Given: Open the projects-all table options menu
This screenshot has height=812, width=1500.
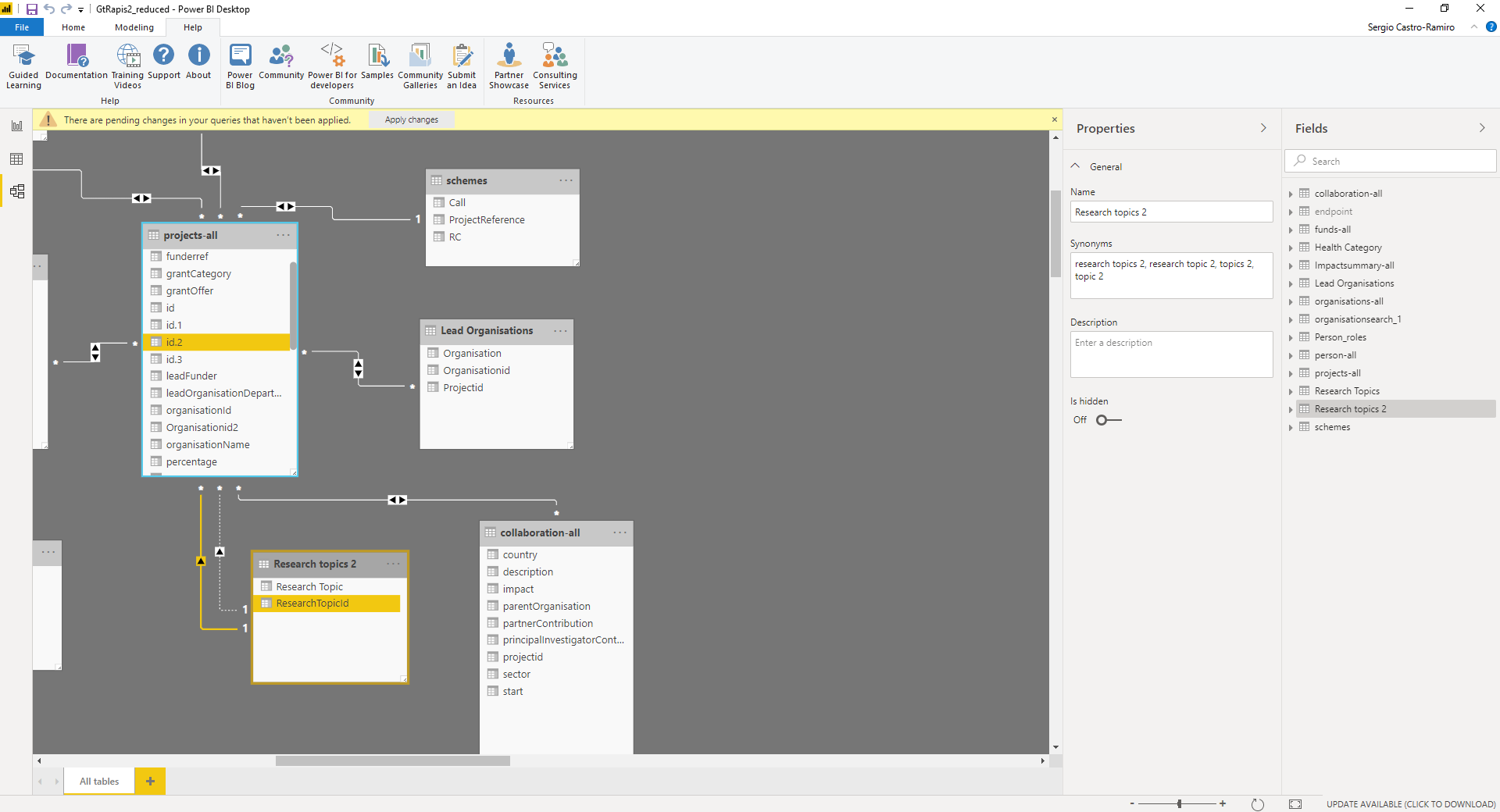Looking at the screenshot, I should click(x=283, y=235).
